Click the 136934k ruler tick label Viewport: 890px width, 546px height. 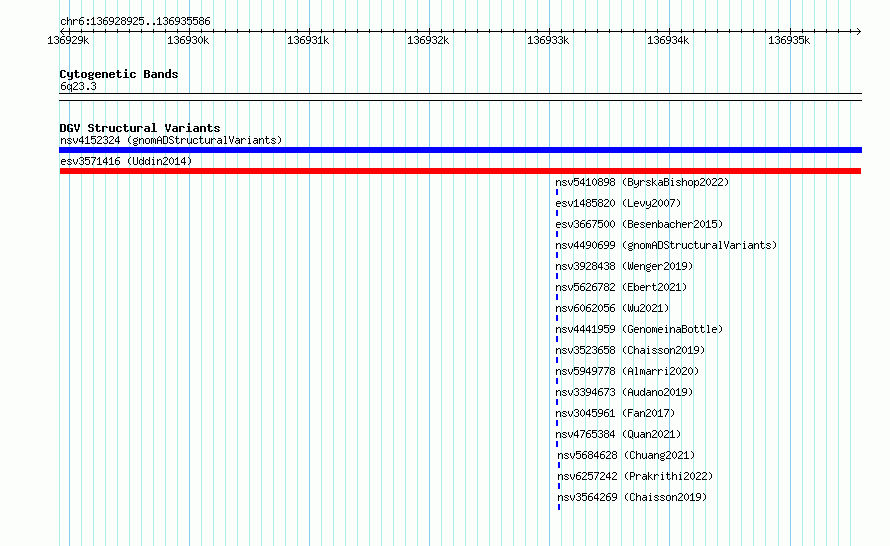click(668, 40)
